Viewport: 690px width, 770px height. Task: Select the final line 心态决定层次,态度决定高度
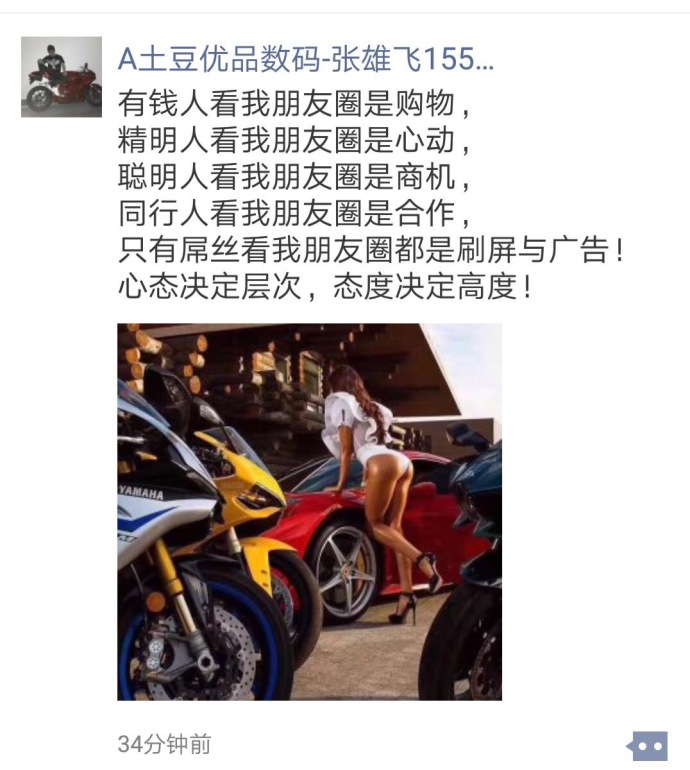[x=325, y=286]
